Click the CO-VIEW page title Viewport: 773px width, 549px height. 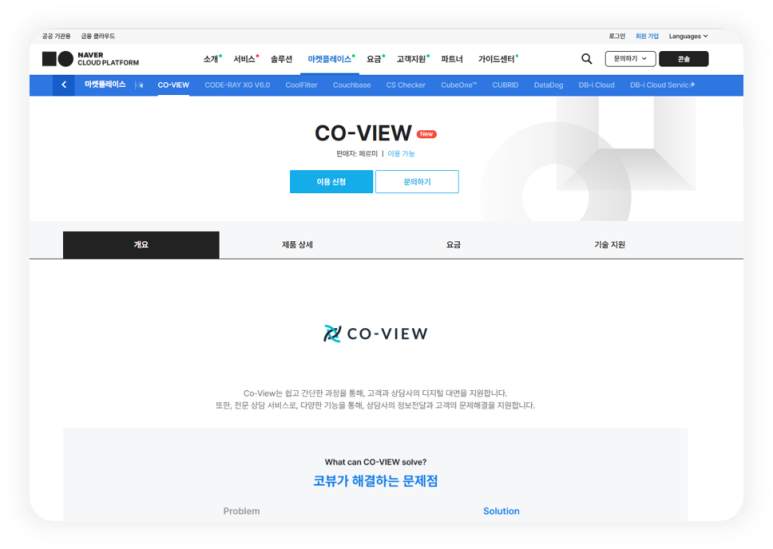tap(363, 133)
